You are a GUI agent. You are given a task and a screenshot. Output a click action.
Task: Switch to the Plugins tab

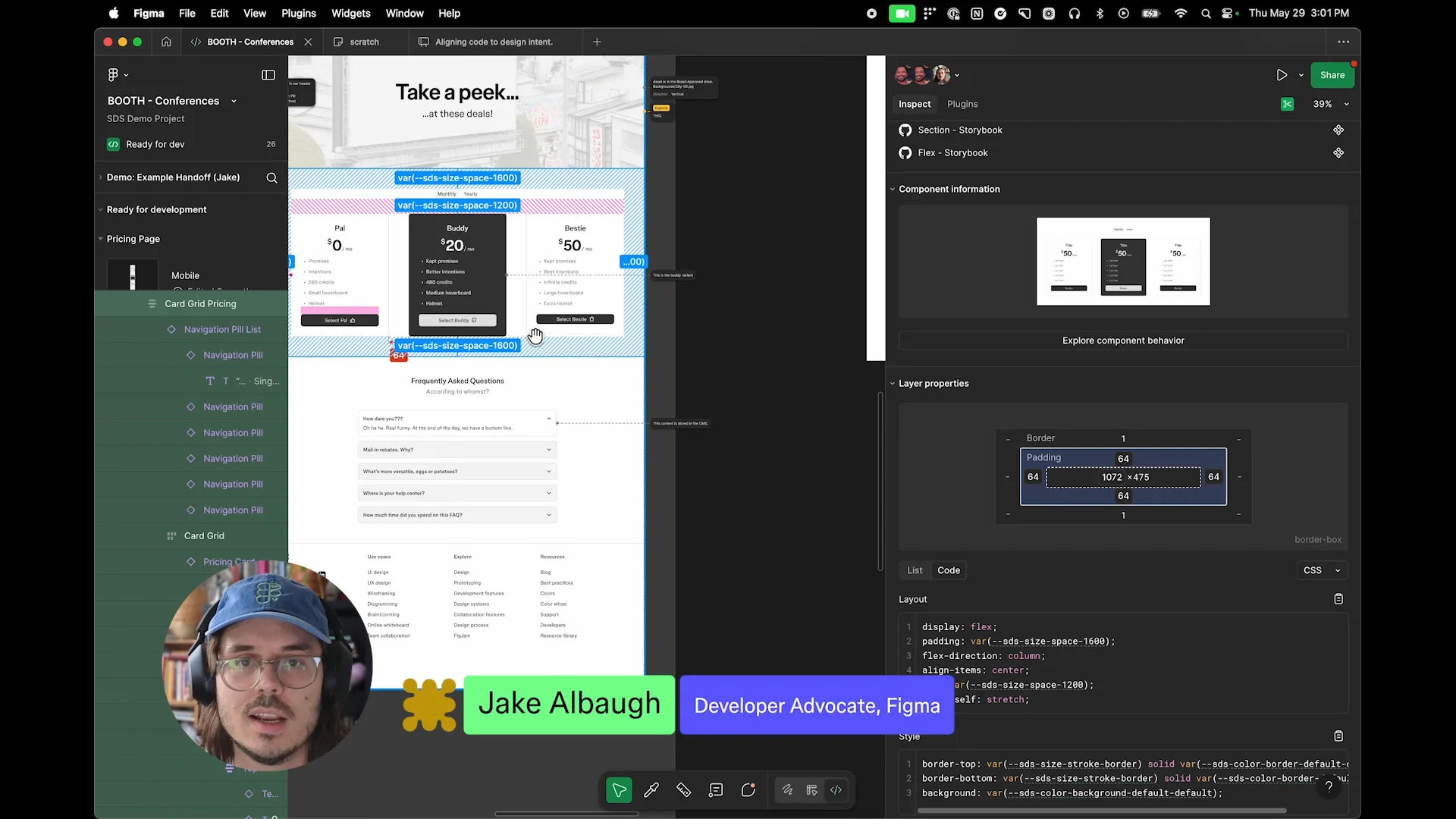pos(962,104)
